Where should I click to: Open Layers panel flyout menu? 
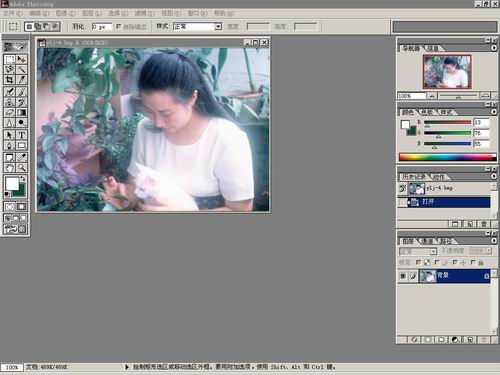[x=494, y=241]
